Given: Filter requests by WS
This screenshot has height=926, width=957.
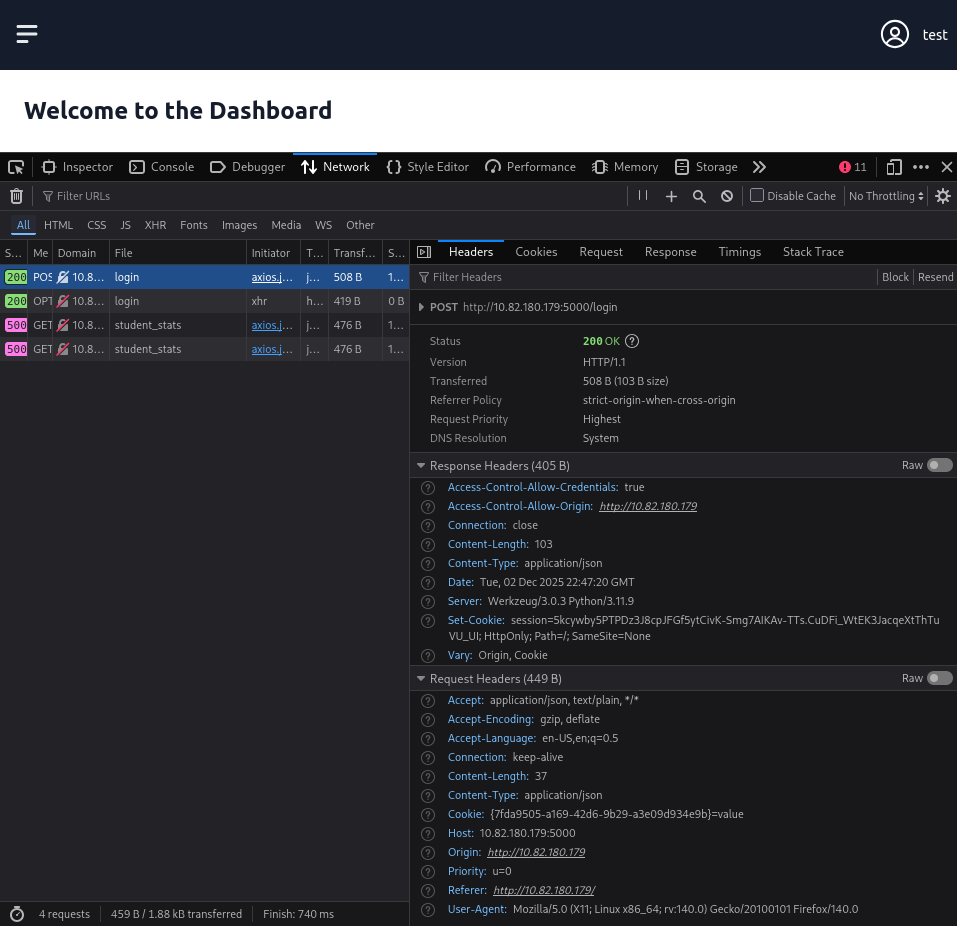Looking at the screenshot, I should tap(323, 225).
